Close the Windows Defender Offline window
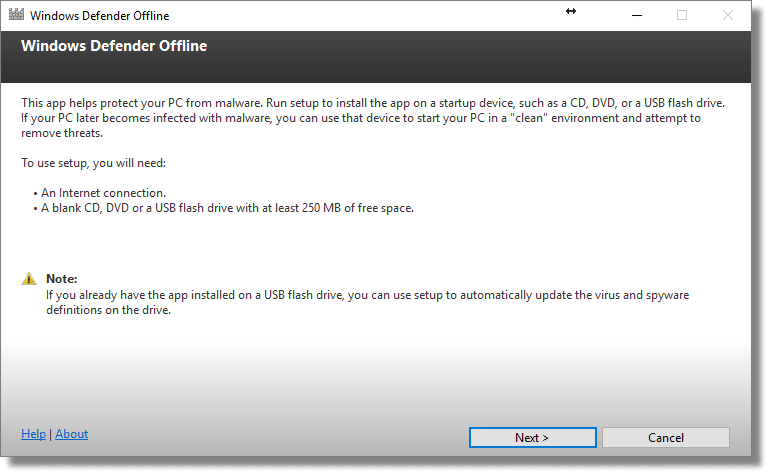This screenshot has width=766, height=471. click(728, 16)
